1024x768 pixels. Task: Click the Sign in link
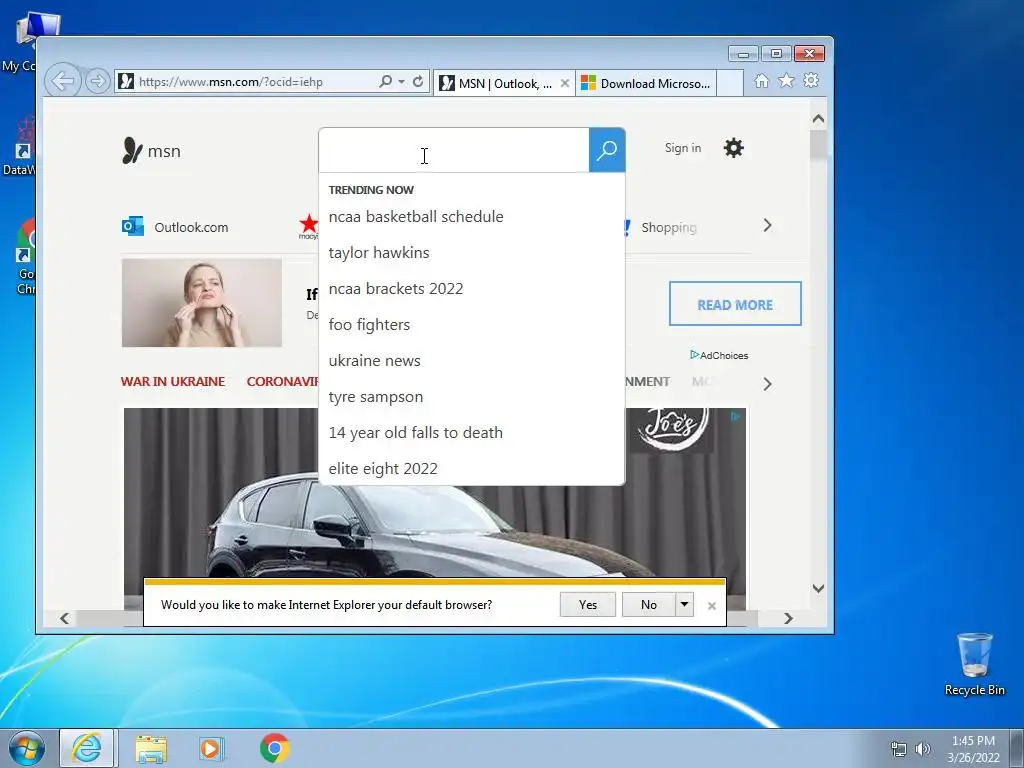tap(682, 148)
